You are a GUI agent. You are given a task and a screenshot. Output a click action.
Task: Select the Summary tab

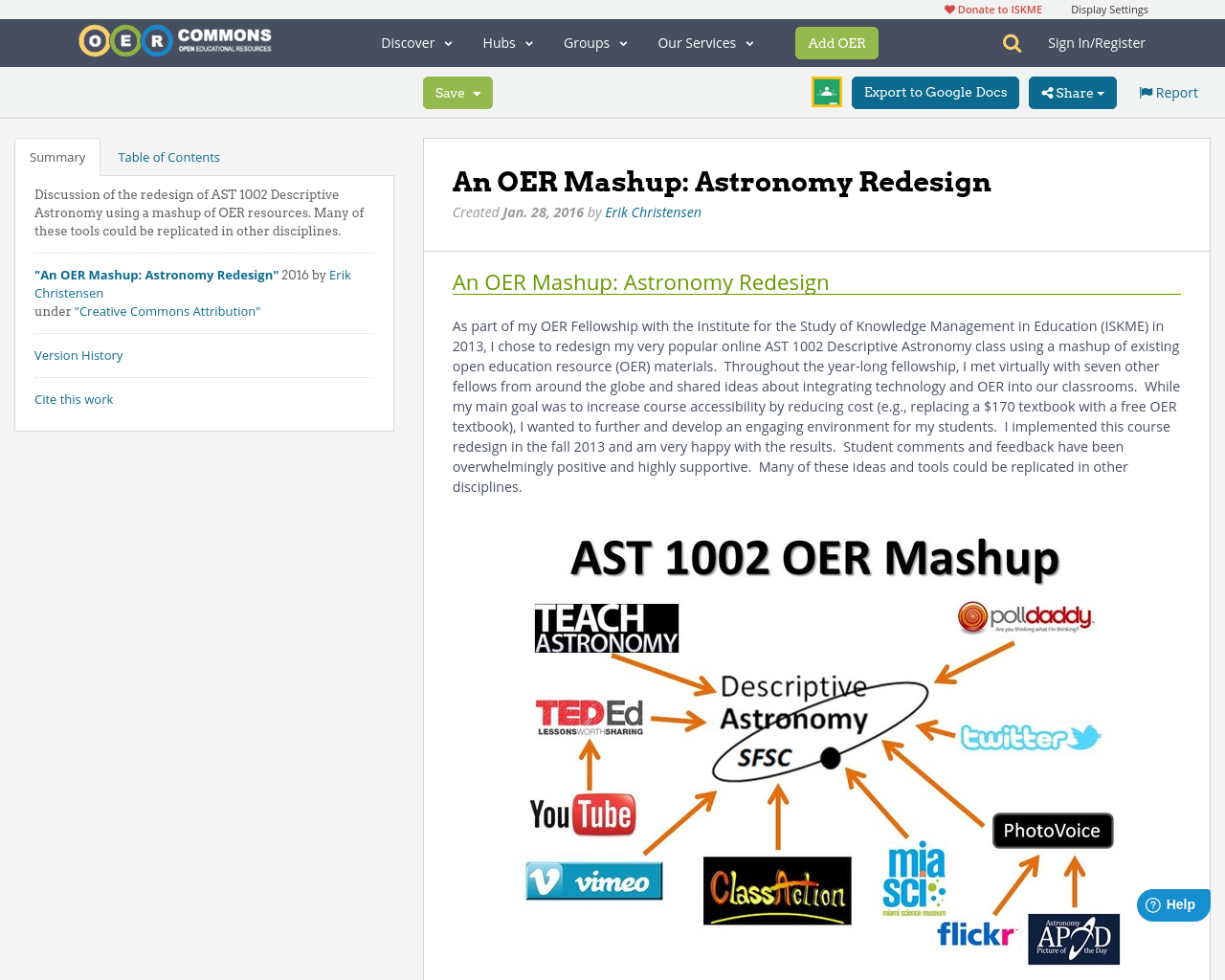pos(57,155)
